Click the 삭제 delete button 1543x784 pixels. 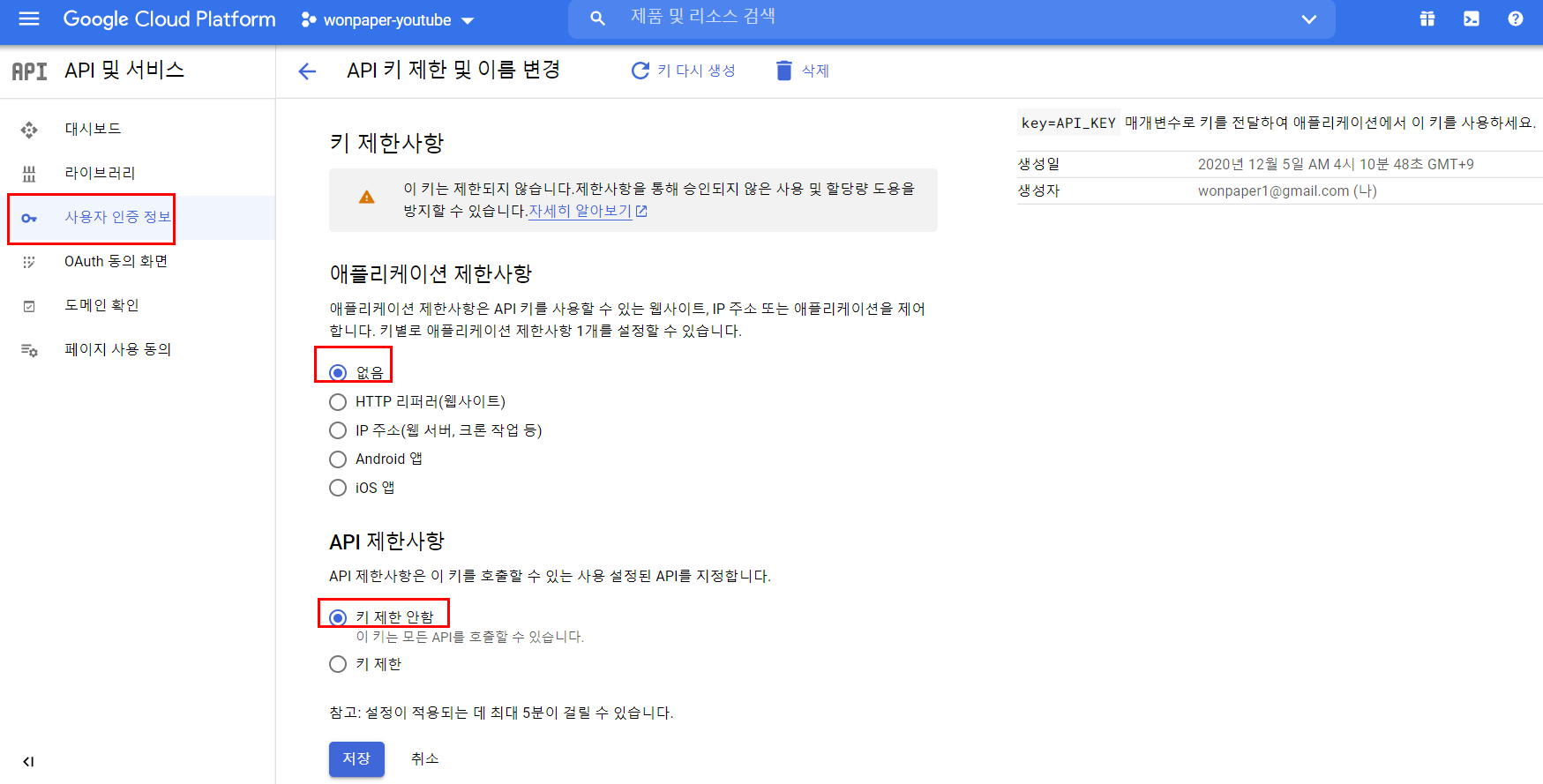802,71
